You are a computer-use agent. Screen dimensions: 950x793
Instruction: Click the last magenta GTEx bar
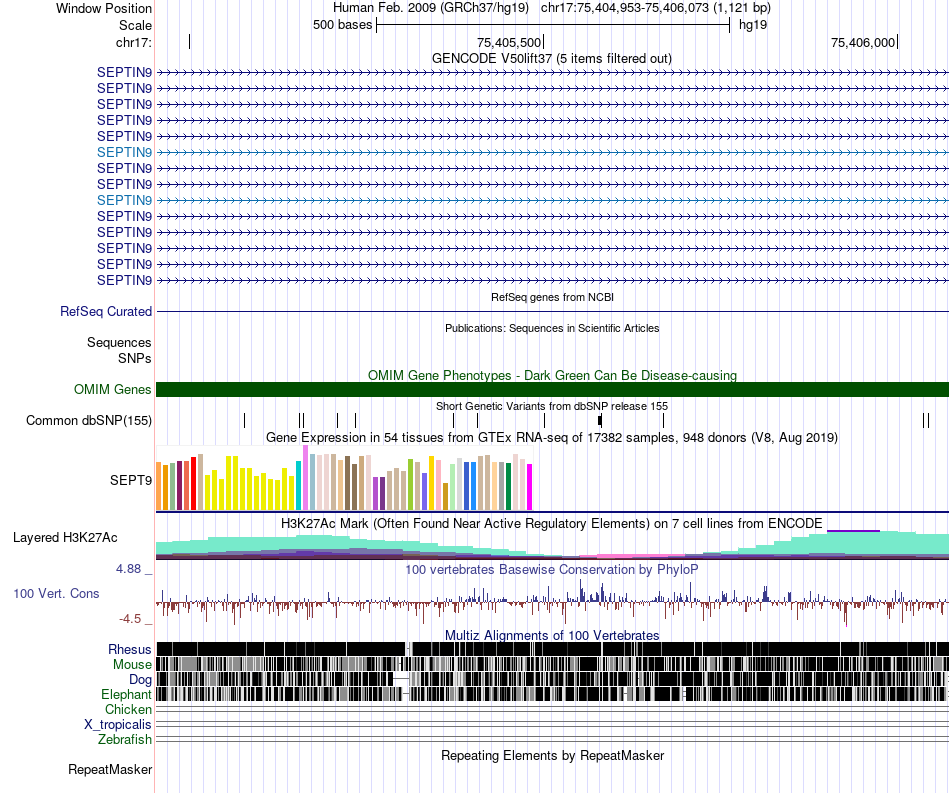click(x=530, y=487)
